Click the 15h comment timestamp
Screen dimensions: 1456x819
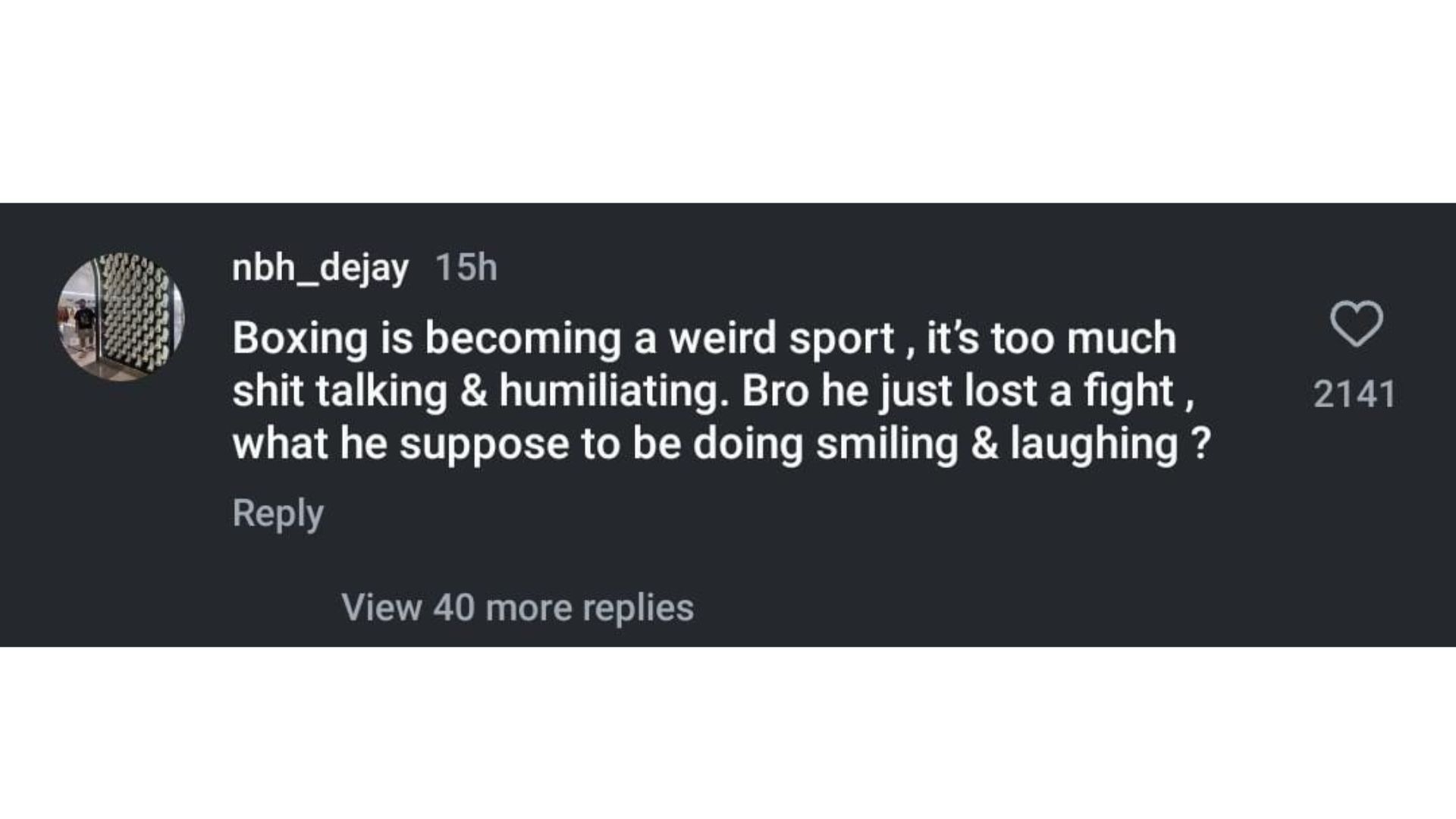pos(466,268)
